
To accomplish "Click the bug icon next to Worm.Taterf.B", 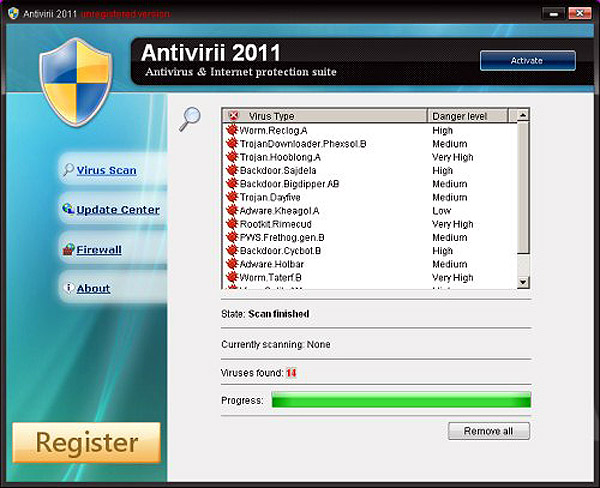I will coord(232,277).
